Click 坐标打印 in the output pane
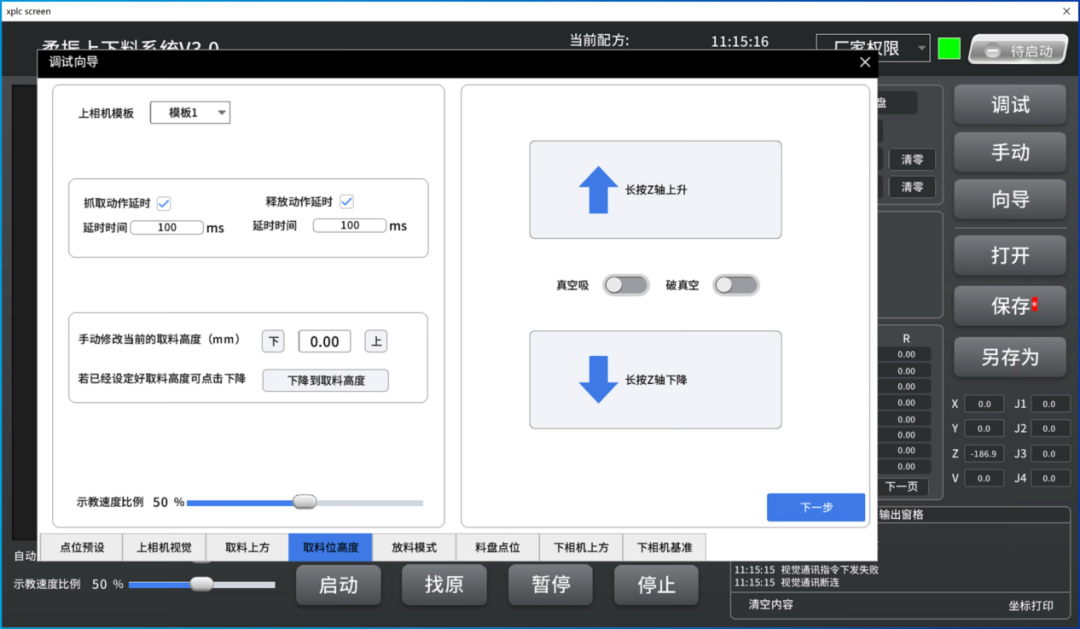 [1031, 606]
